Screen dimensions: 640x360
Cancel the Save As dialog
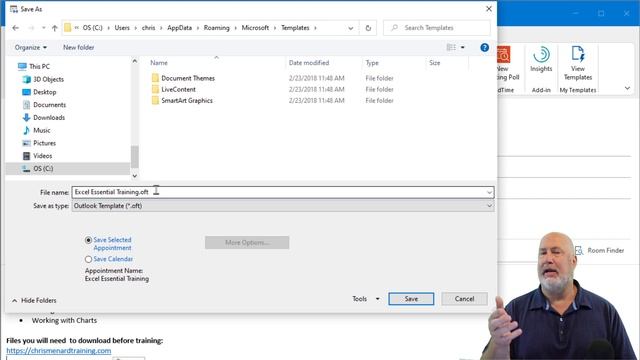tap(464, 299)
